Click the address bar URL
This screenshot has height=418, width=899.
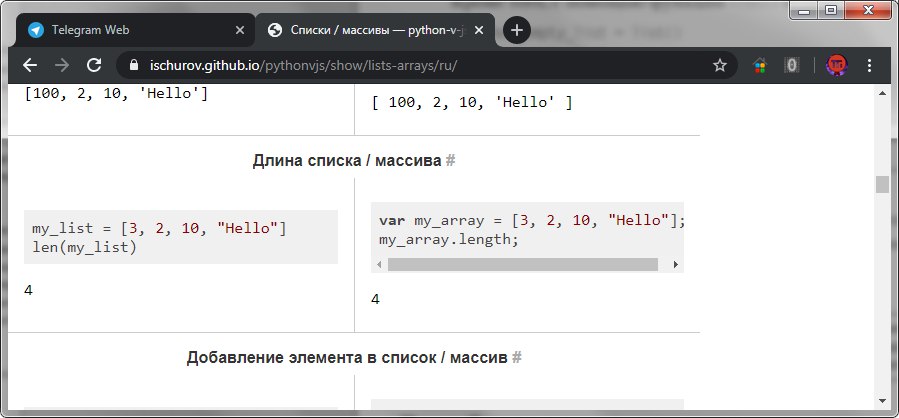tap(303, 65)
